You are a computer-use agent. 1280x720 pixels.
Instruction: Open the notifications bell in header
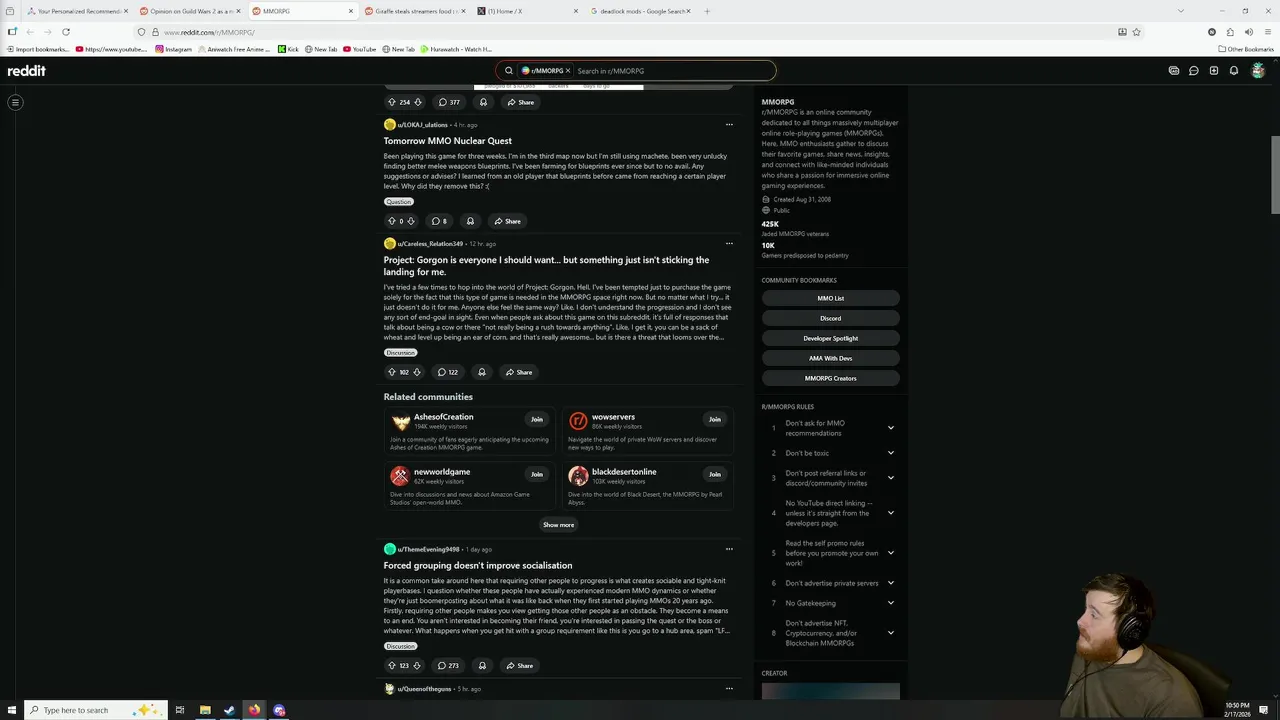tap(1234, 71)
